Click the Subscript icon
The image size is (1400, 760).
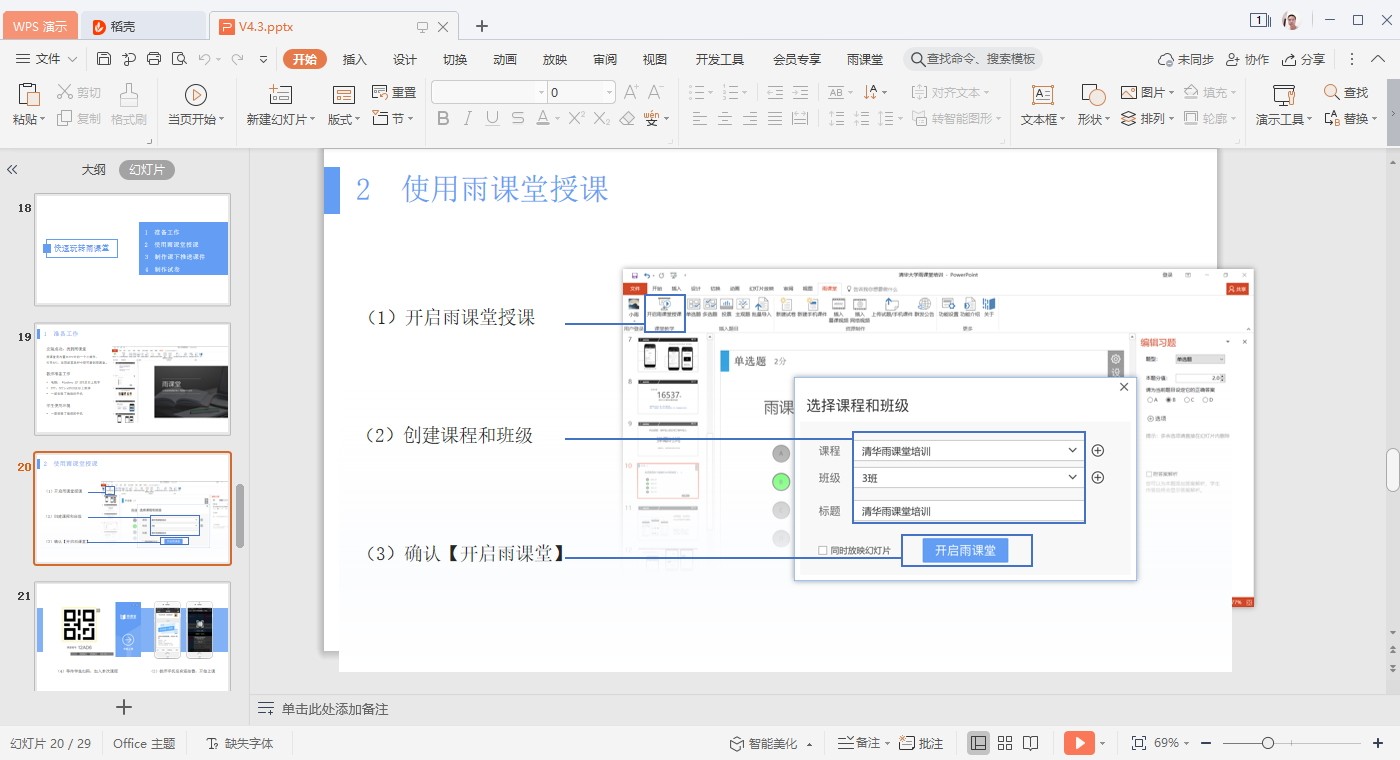pos(601,118)
